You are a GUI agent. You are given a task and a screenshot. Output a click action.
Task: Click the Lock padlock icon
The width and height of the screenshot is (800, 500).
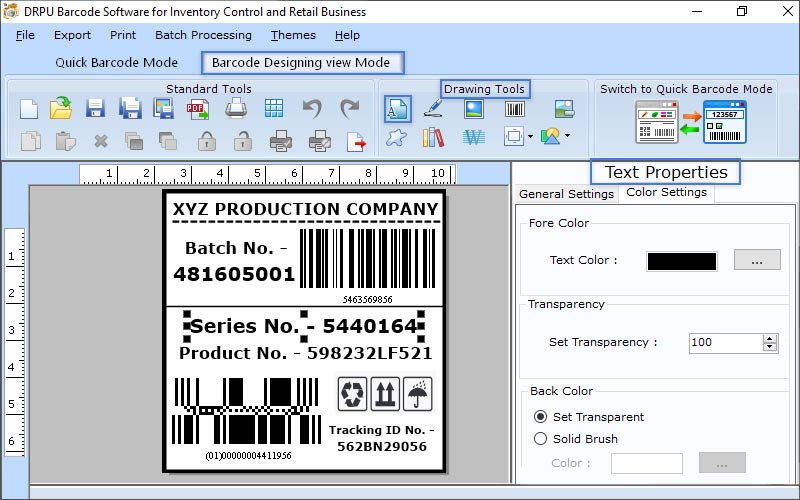point(207,141)
